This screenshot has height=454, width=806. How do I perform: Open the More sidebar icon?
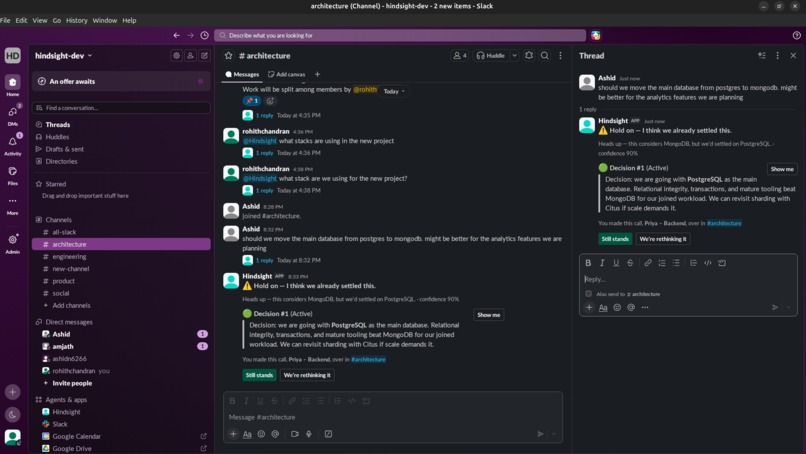(x=13, y=201)
